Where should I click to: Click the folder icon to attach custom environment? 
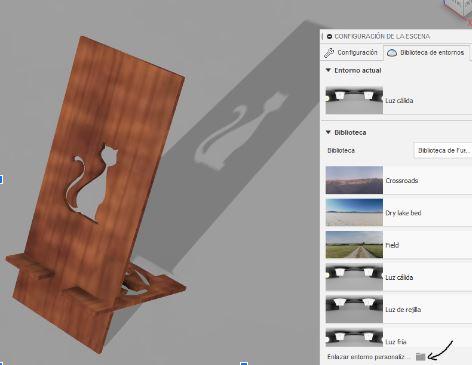421,357
